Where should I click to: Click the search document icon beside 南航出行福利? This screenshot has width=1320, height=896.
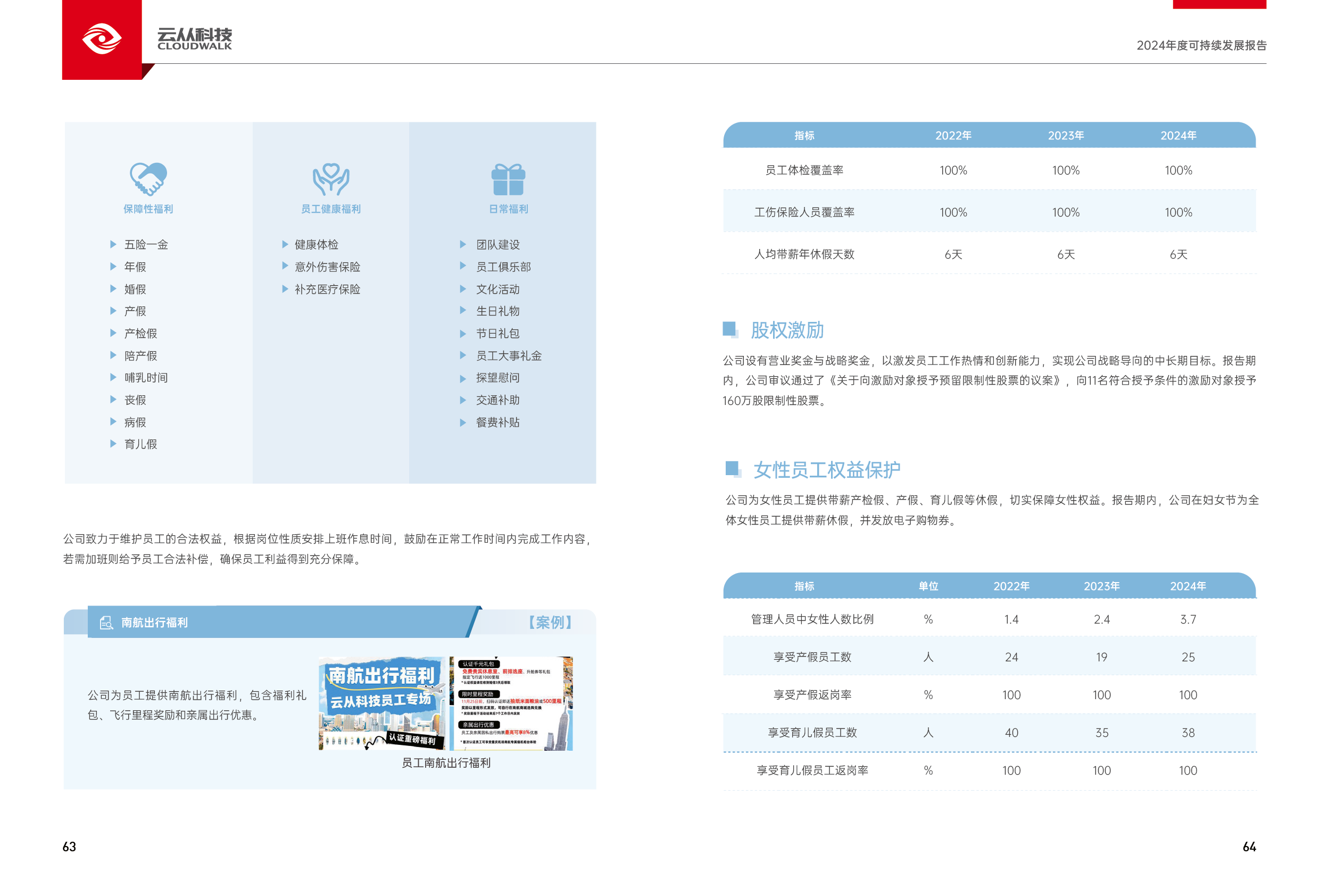point(106,623)
